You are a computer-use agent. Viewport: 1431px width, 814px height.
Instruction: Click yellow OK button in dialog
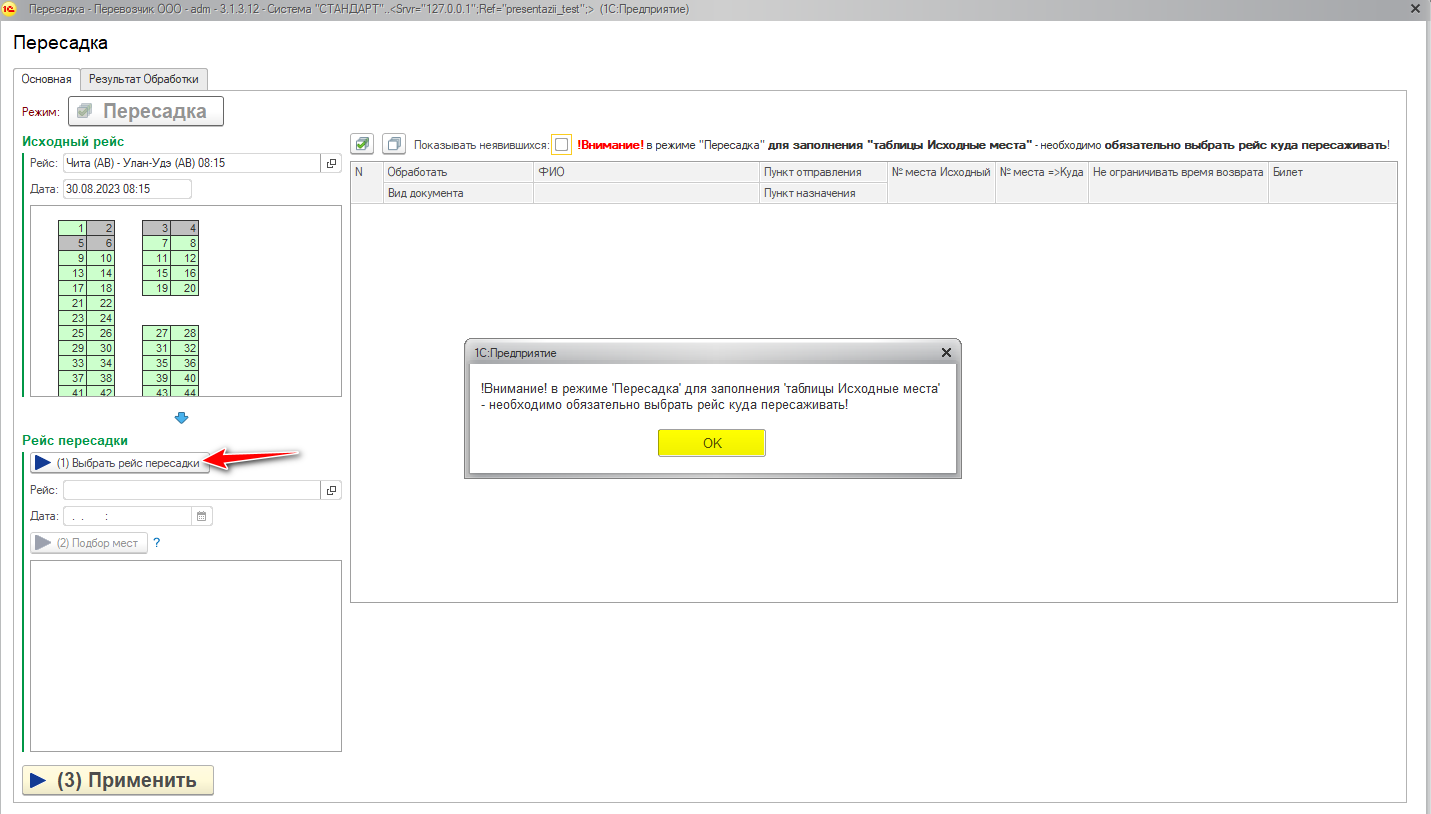pos(711,443)
